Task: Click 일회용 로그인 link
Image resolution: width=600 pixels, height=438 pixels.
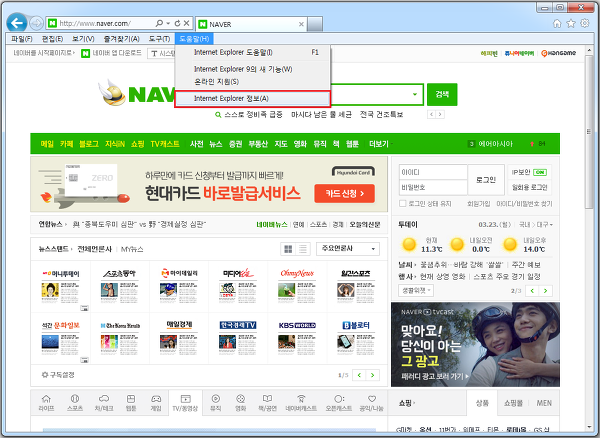Action: click(x=529, y=187)
